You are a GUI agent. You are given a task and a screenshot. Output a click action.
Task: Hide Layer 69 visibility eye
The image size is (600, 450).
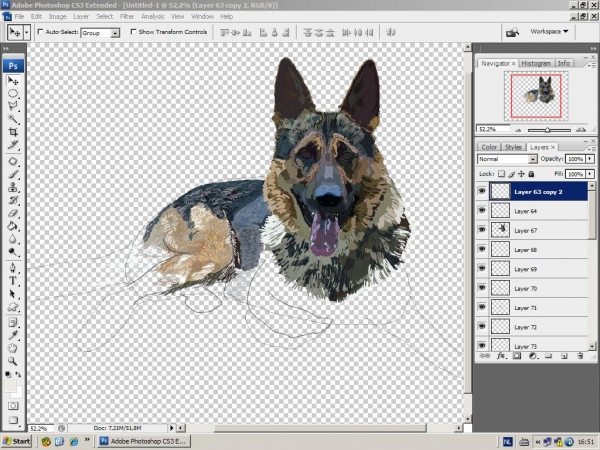coord(482,268)
